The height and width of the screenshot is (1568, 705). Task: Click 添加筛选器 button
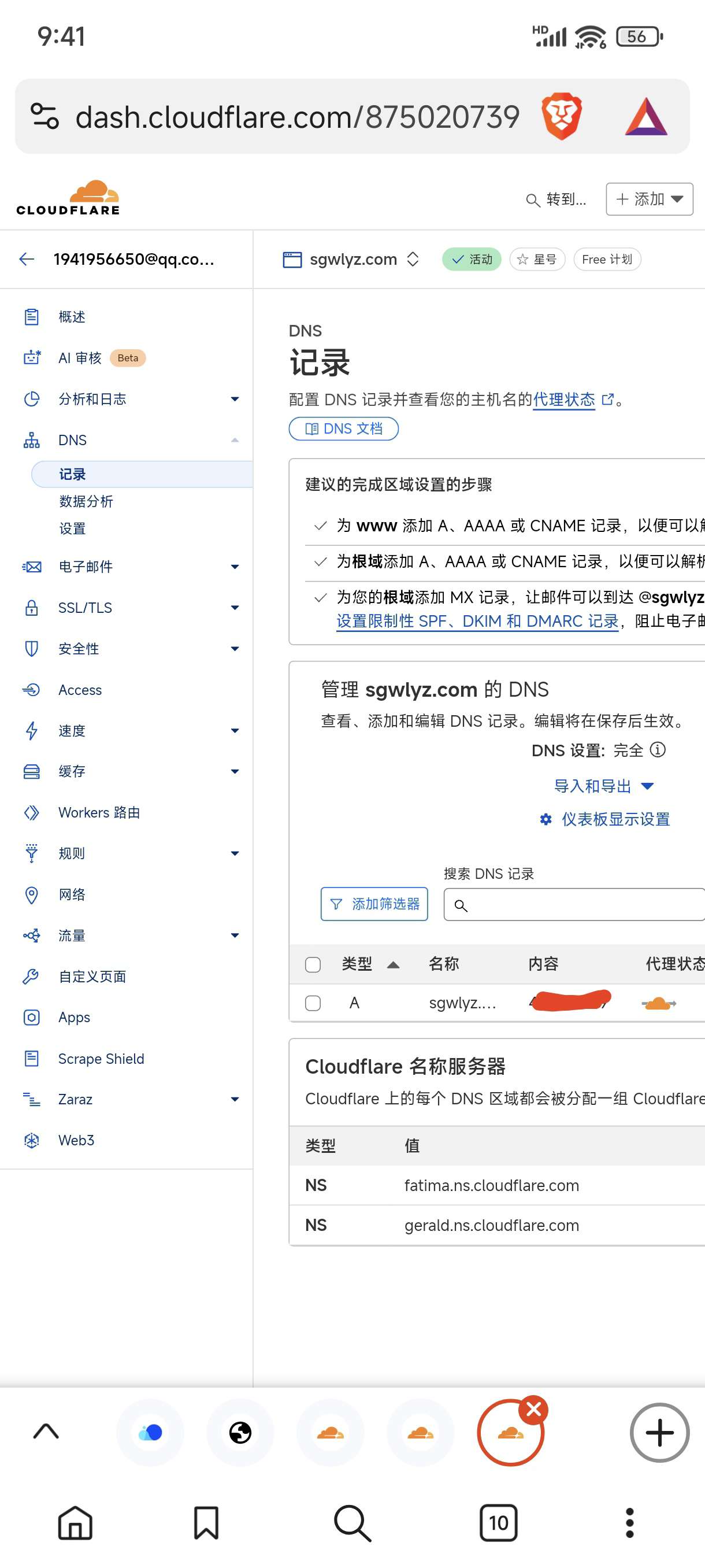[x=374, y=904]
